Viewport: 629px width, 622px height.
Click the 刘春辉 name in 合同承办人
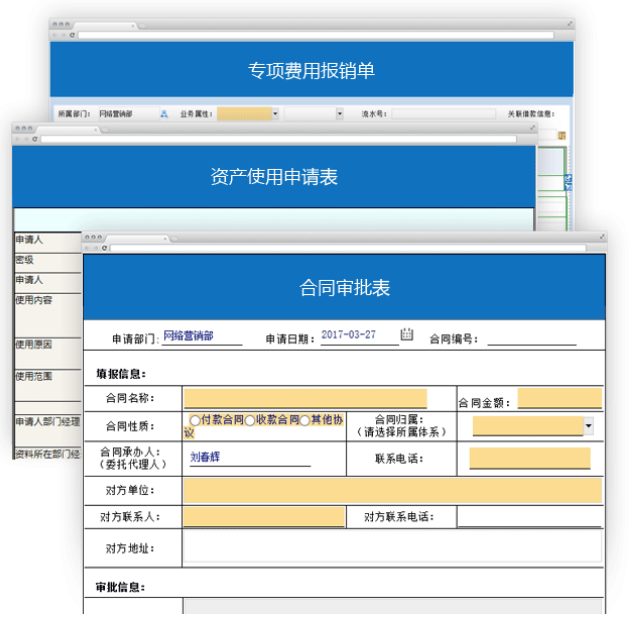(205, 457)
